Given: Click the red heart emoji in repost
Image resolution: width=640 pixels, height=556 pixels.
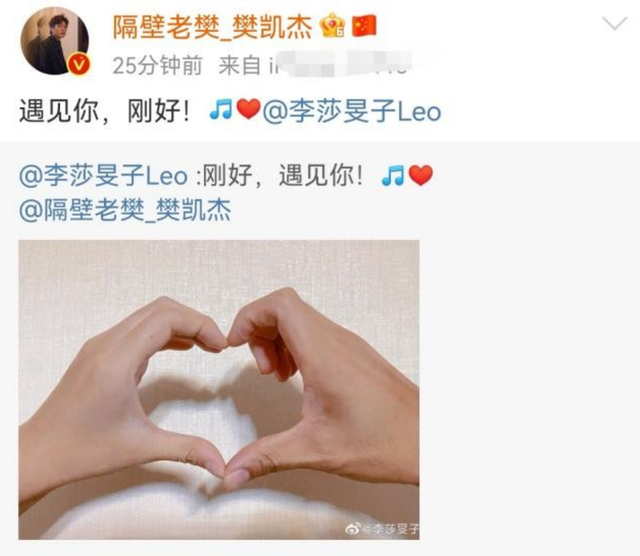Looking at the screenshot, I should (x=420, y=176).
